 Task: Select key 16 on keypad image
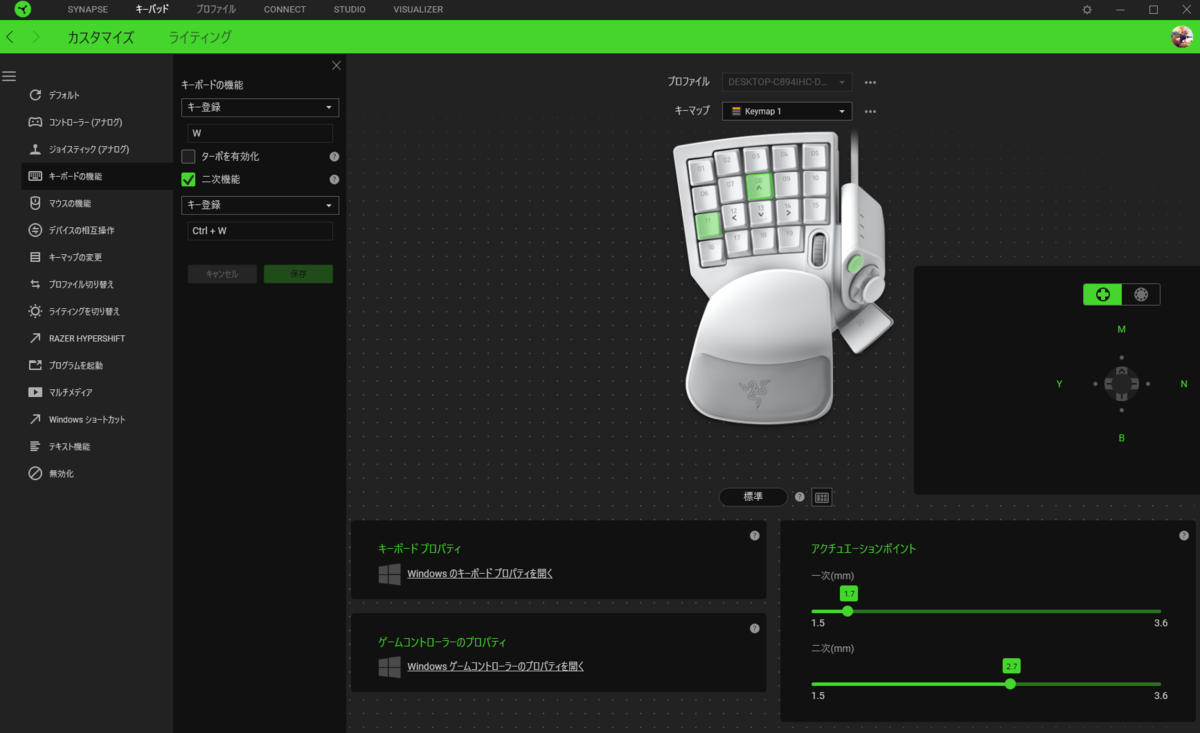[711, 252]
